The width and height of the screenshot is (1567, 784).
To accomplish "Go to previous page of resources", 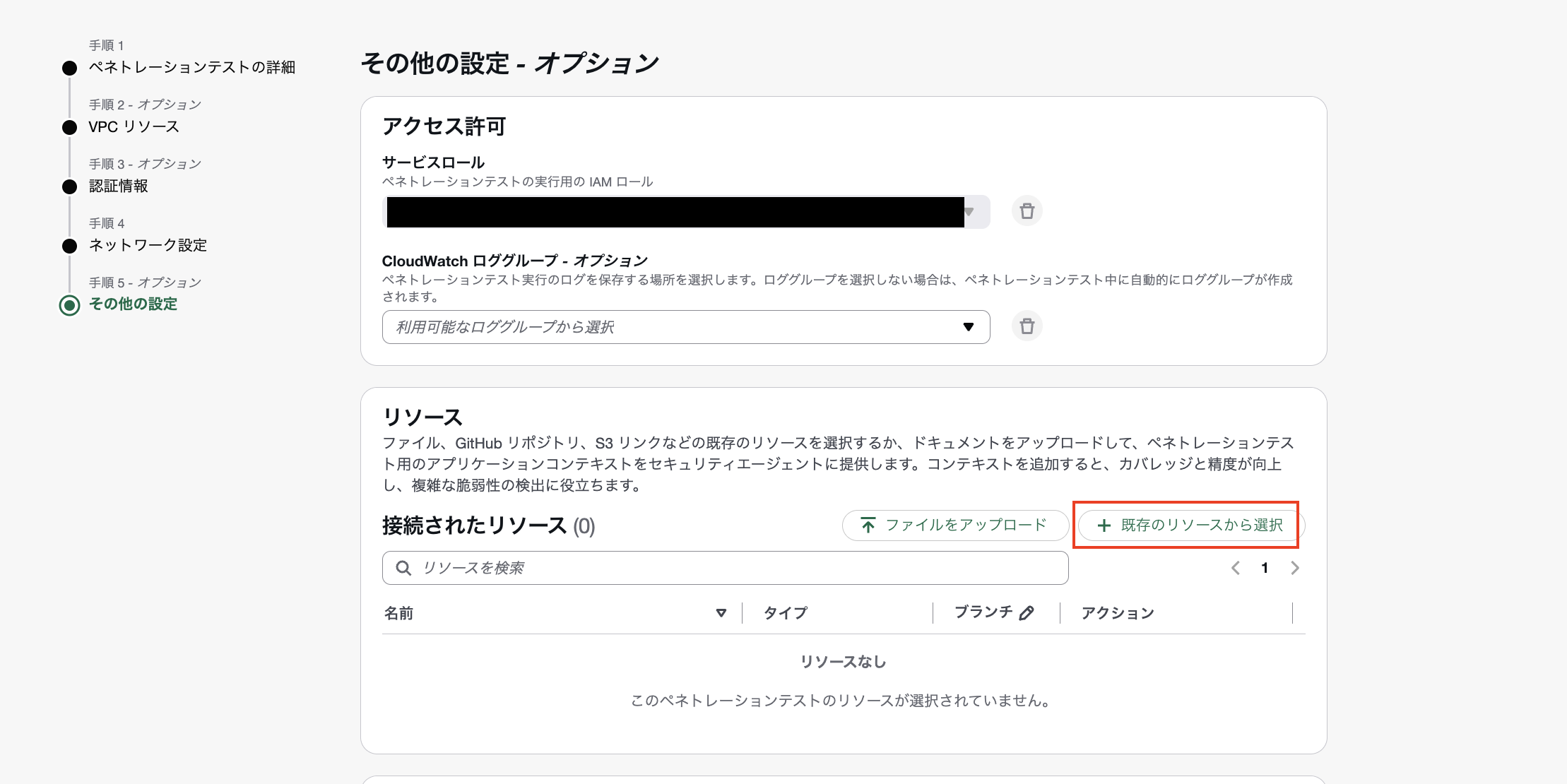I will (1235, 568).
